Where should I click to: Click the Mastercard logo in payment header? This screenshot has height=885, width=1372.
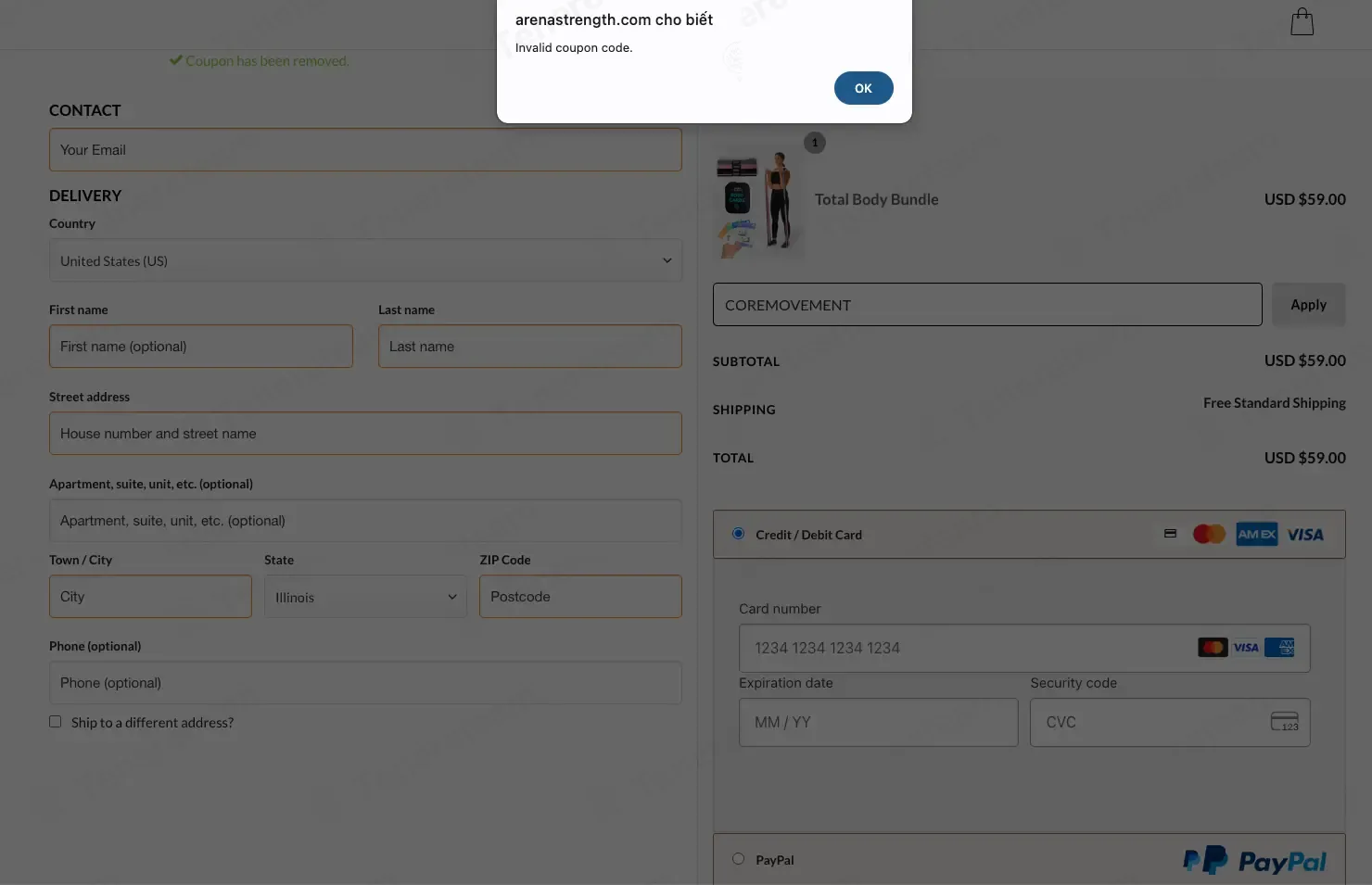tap(1209, 534)
